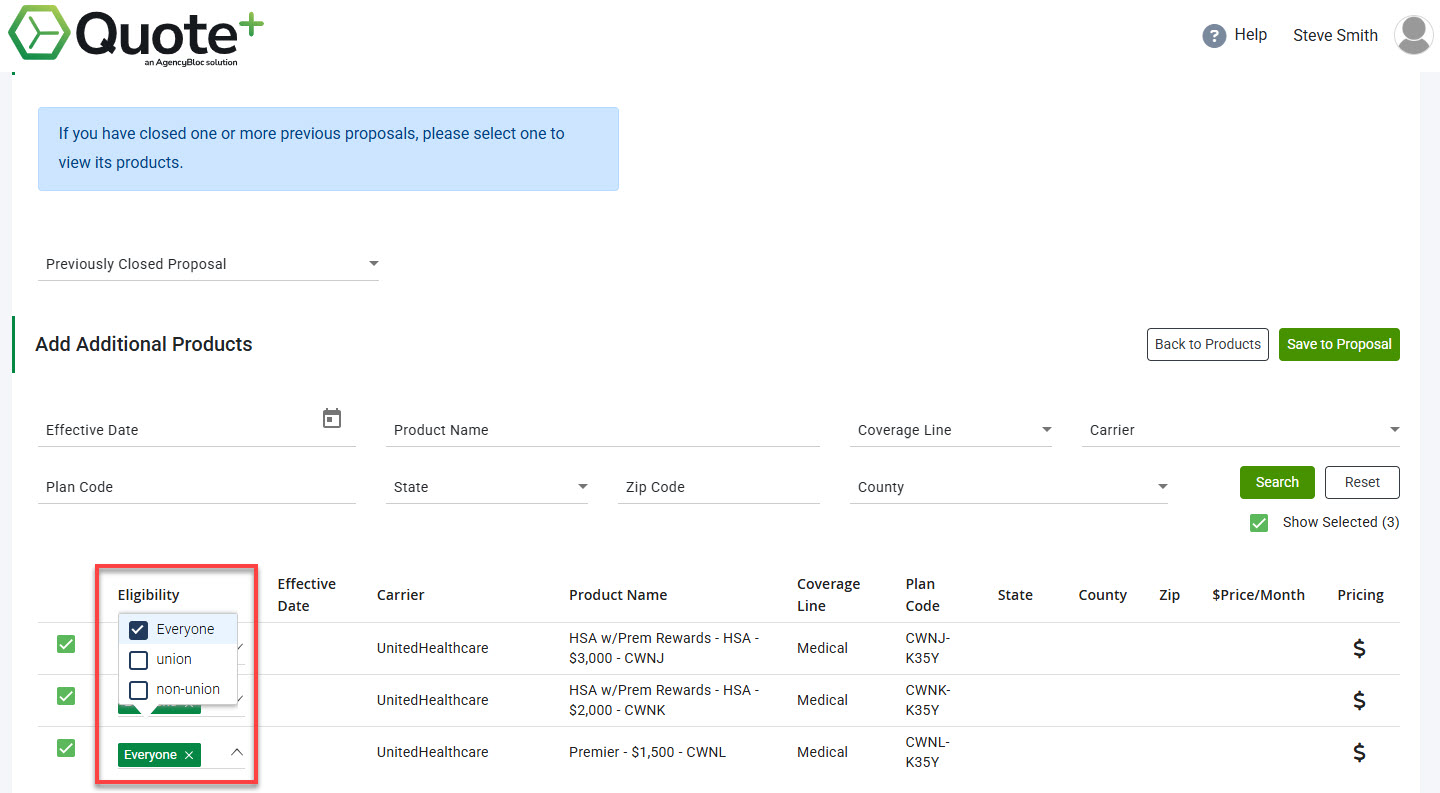Image resolution: width=1440 pixels, height=793 pixels.
Task: Click the Zip Code input field
Action: pyautogui.click(x=718, y=486)
